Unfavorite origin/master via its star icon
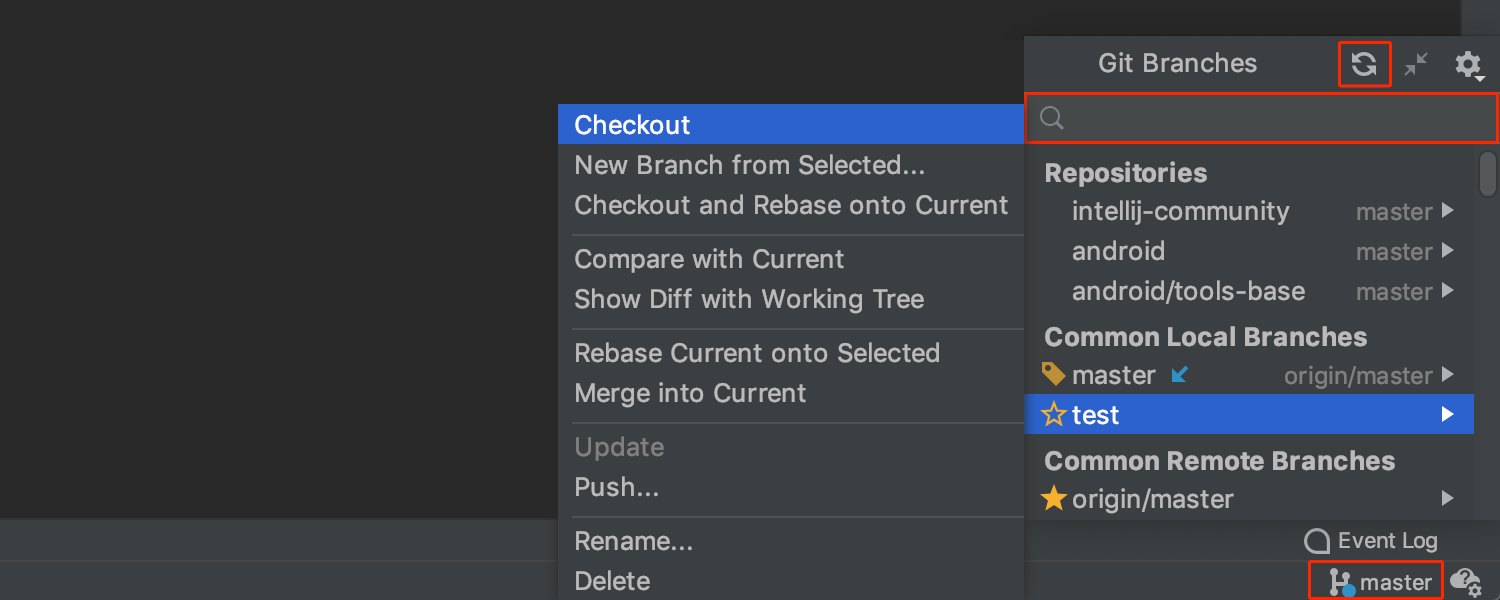 1053,498
